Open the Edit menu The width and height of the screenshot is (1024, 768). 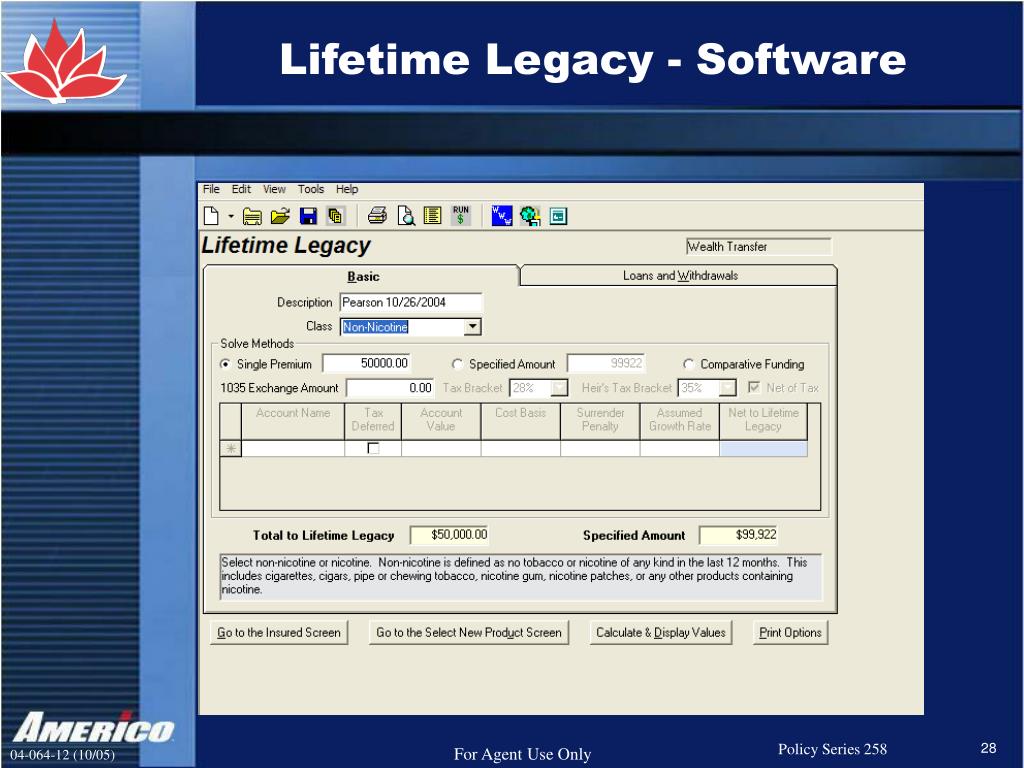pos(241,189)
